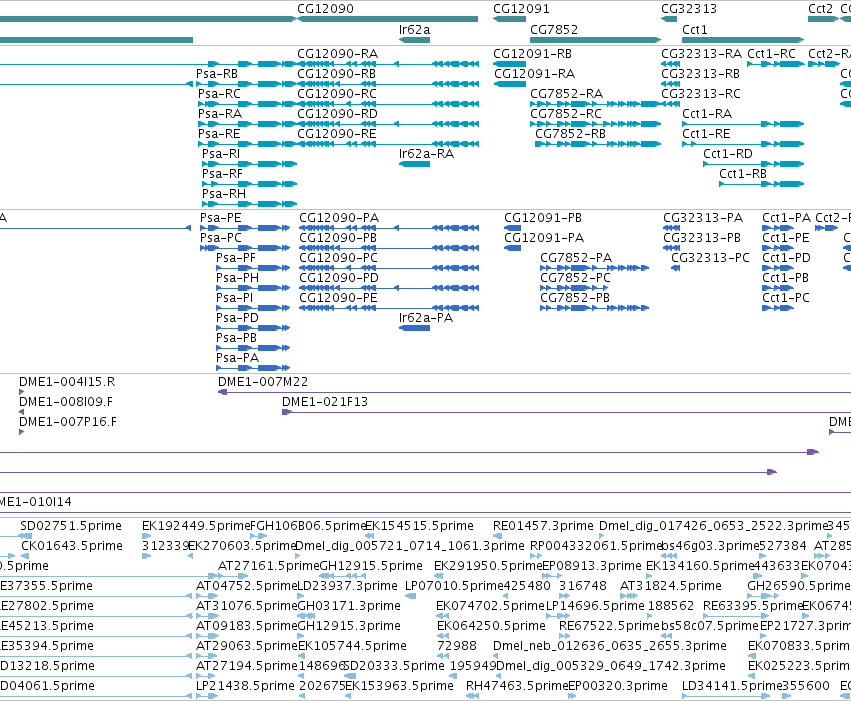Image resolution: width=851 pixels, height=701 pixels.
Task: Click the CG32313 gene label
Action: click(x=689, y=9)
